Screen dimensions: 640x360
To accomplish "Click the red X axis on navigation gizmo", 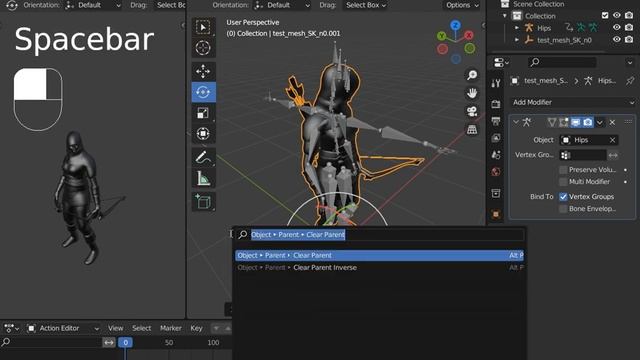I will pyautogui.click(x=469, y=35).
